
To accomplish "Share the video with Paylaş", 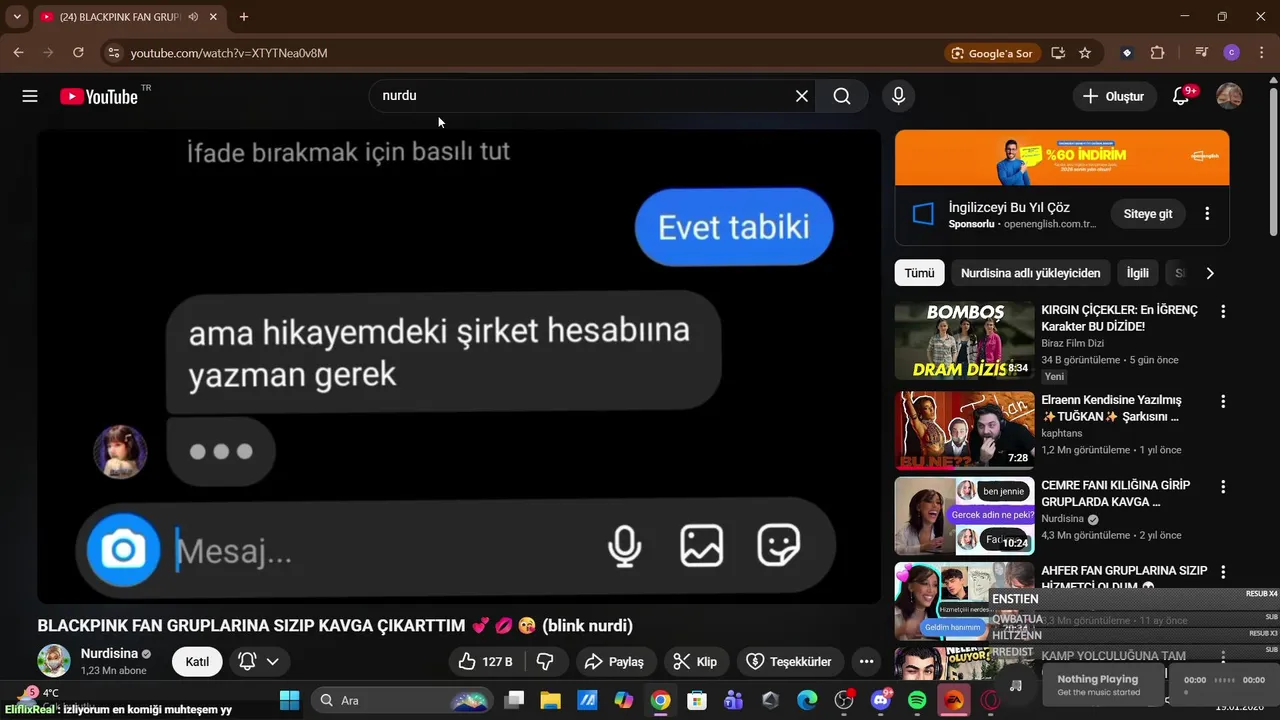I will pyautogui.click(x=614, y=661).
